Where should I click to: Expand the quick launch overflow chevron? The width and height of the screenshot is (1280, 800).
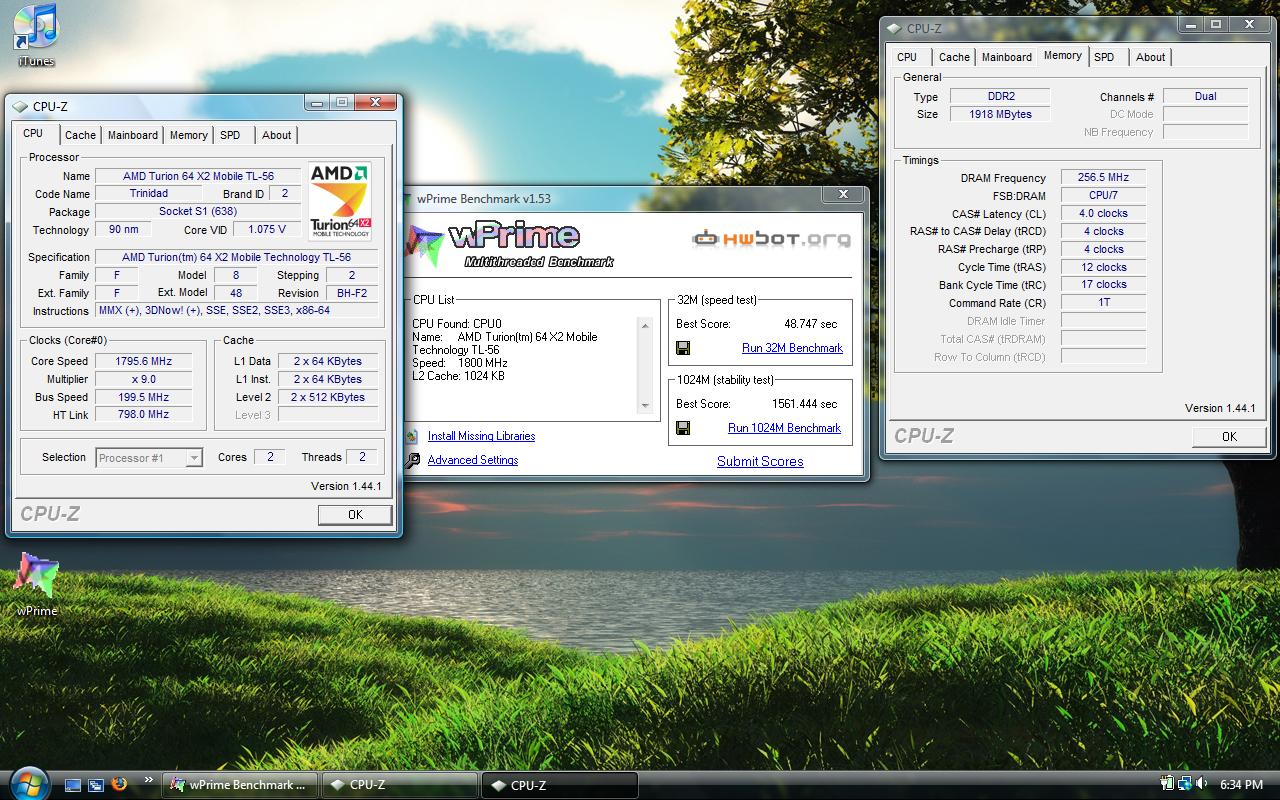pos(148,780)
